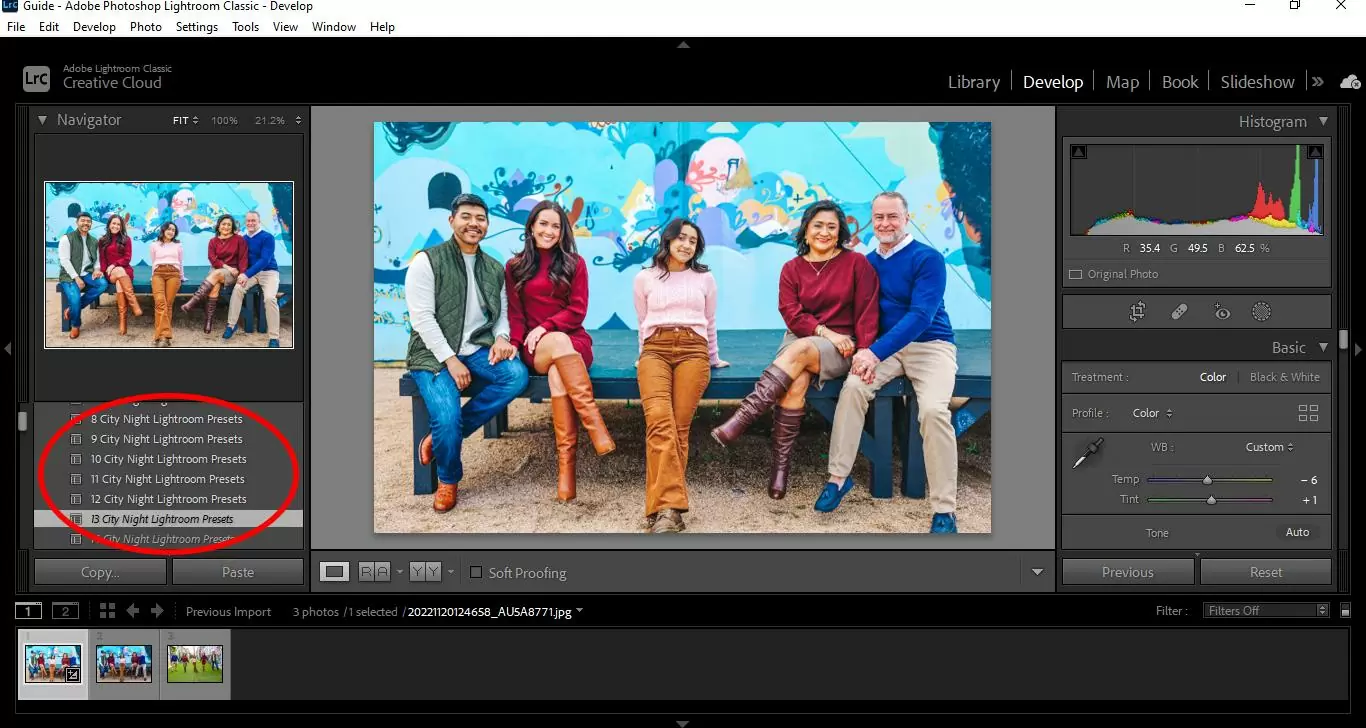Click the Previous button
1366x728 pixels.
(x=1128, y=572)
